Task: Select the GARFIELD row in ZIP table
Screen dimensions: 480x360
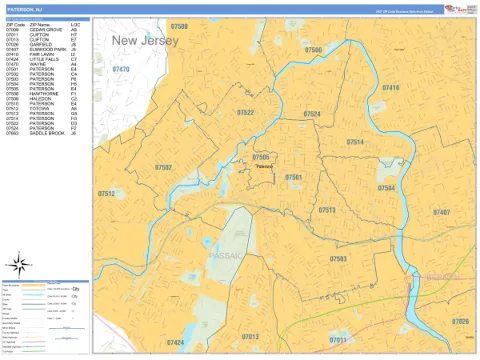Action: 41,44
